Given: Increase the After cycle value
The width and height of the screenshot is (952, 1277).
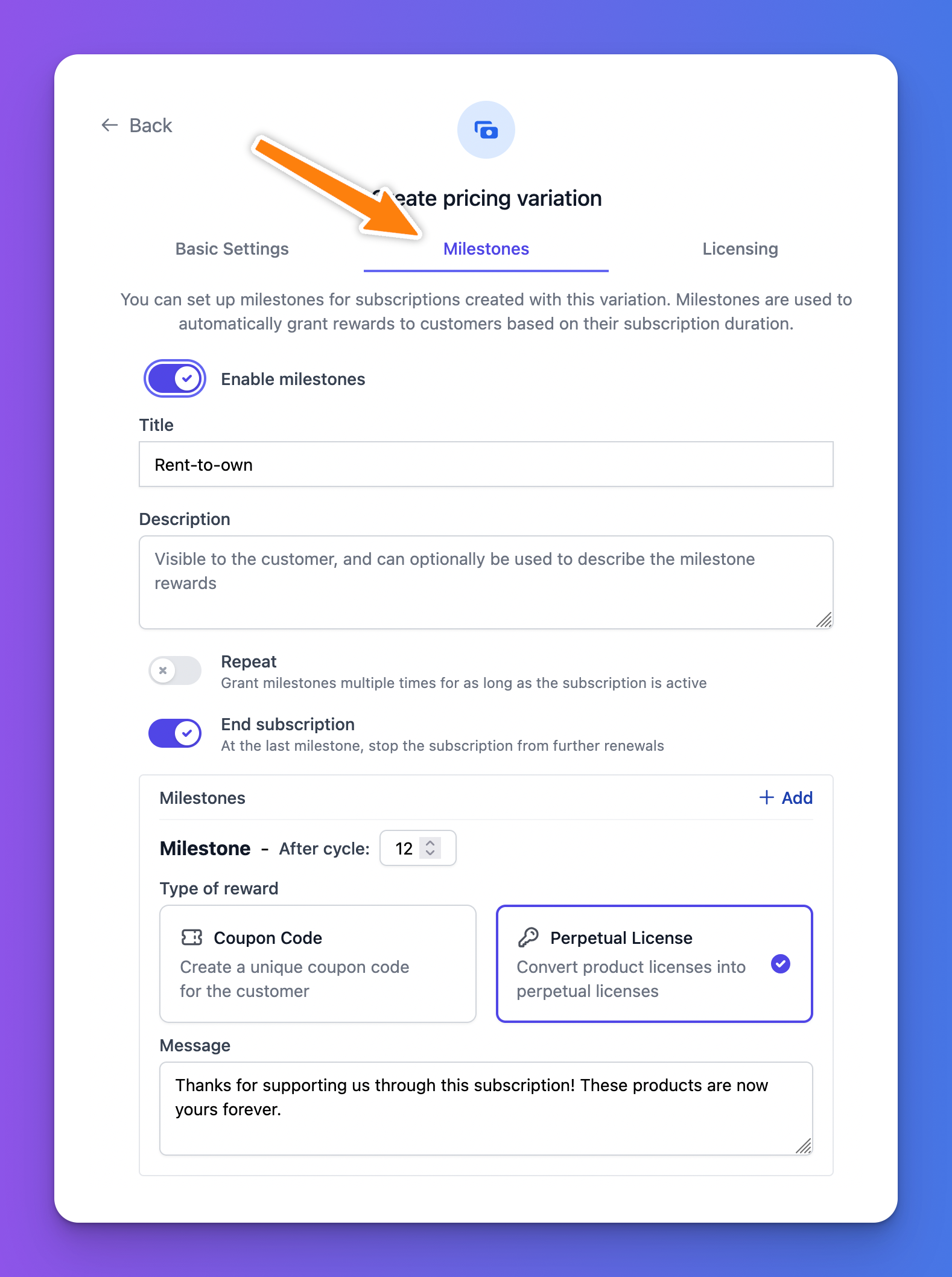Looking at the screenshot, I should [430, 842].
